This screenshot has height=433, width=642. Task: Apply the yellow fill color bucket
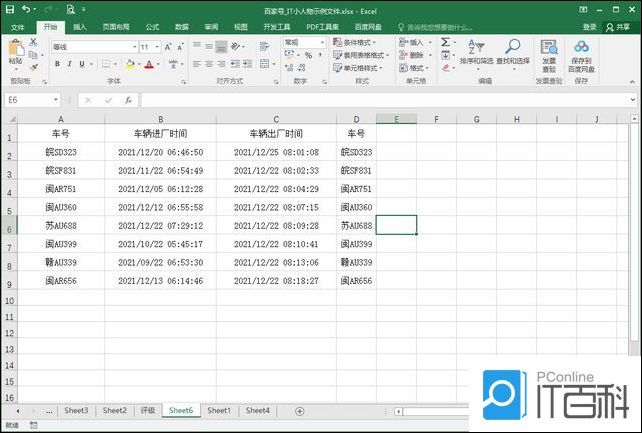(130, 64)
